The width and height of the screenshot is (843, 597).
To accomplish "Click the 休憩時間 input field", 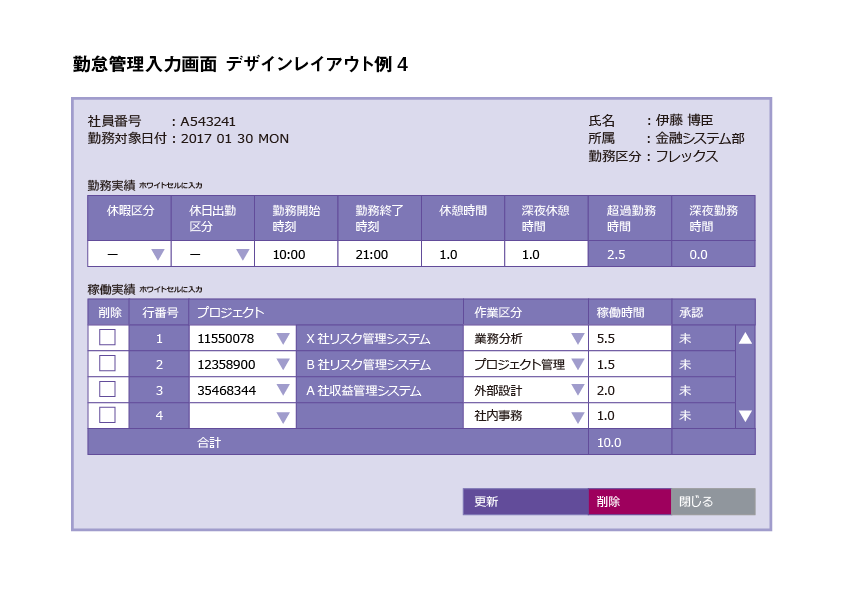I will tap(463, 254).
